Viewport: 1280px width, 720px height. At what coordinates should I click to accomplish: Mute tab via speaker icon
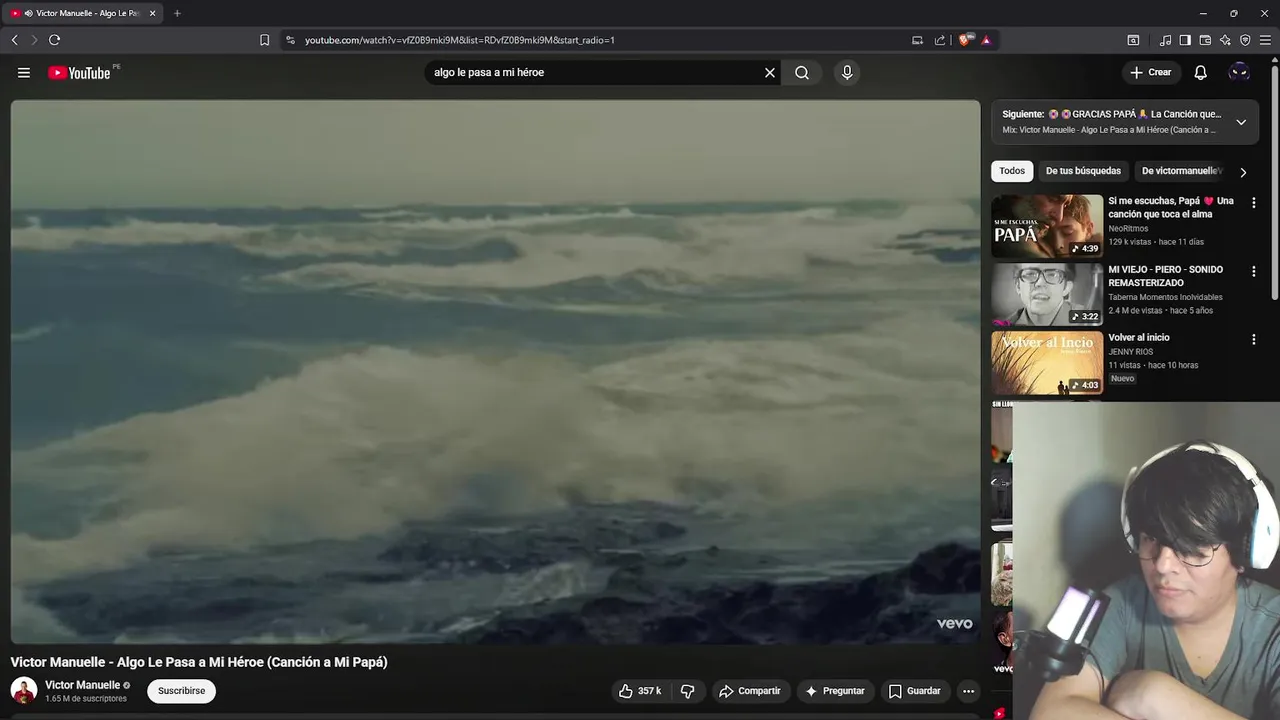pyautogui.click(x=28, y=13)
